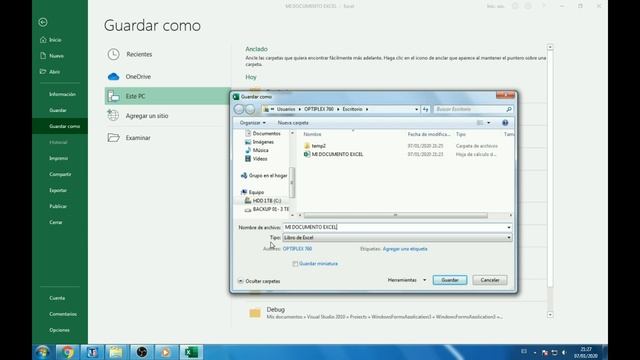The height and width of the screenshot is (360, 640).
Task: Select Música in the navigation tree
Action: [257, 150]
